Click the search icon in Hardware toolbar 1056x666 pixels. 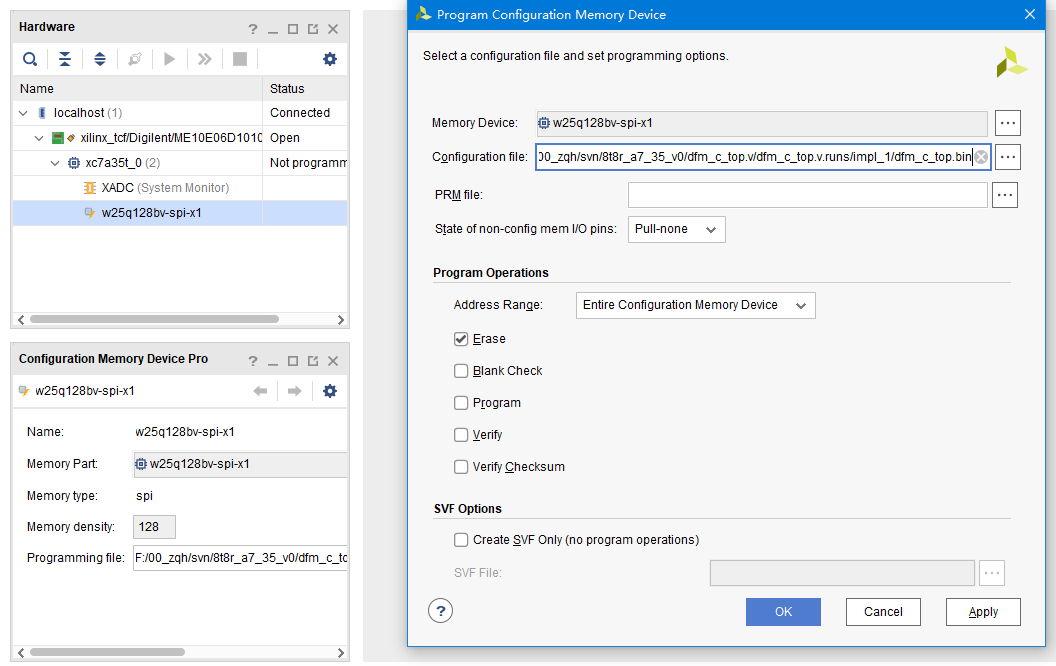click(x=30, y=59)
